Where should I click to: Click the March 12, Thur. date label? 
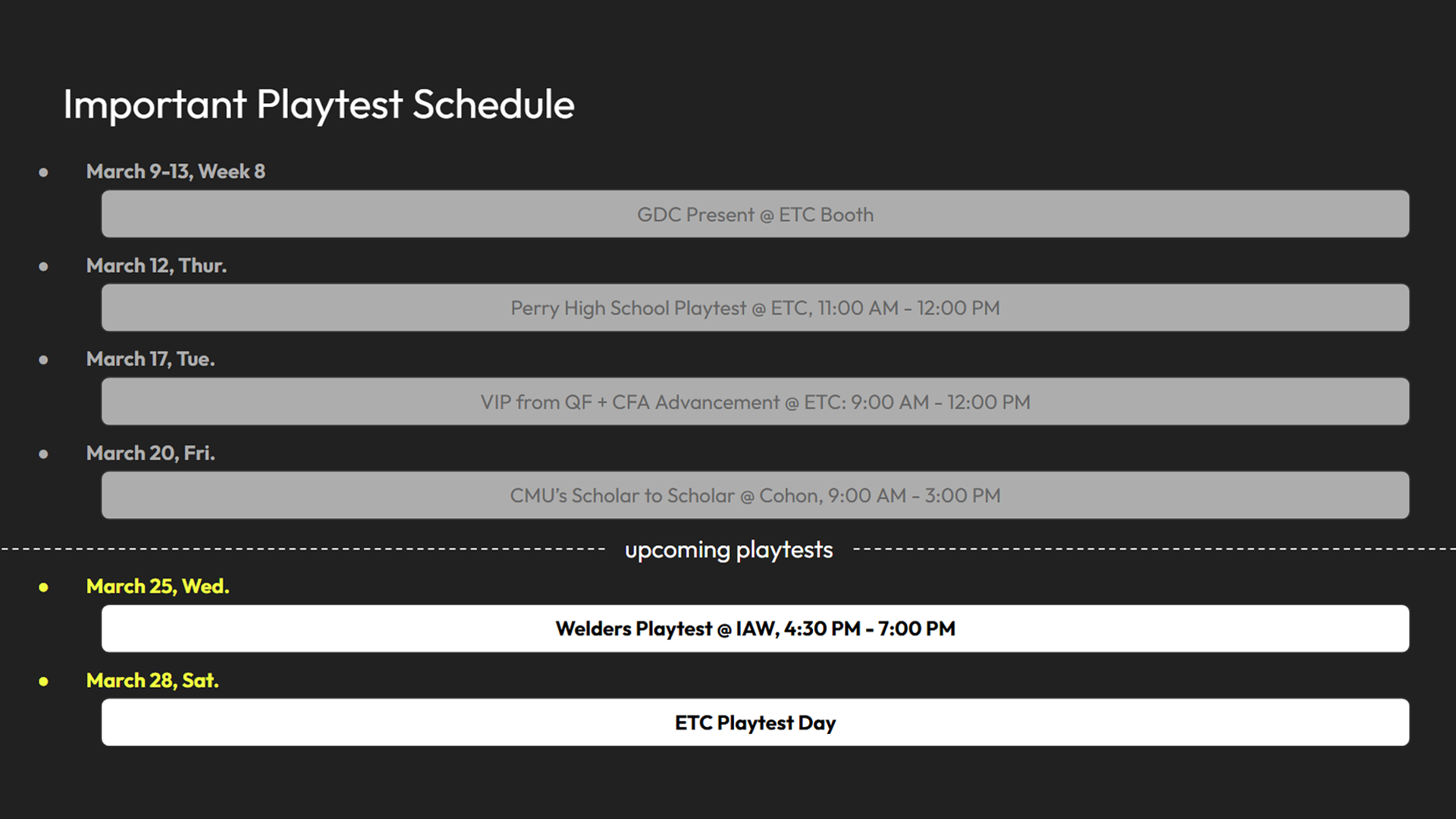[156, 265]
